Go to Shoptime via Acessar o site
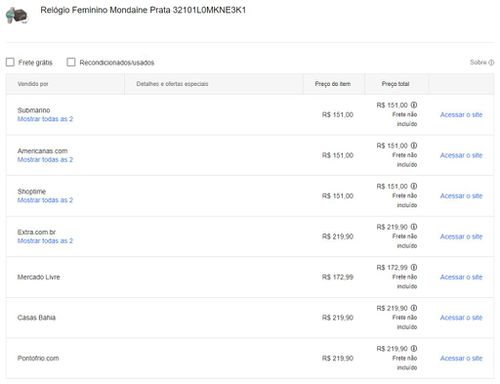 [461, 196]
